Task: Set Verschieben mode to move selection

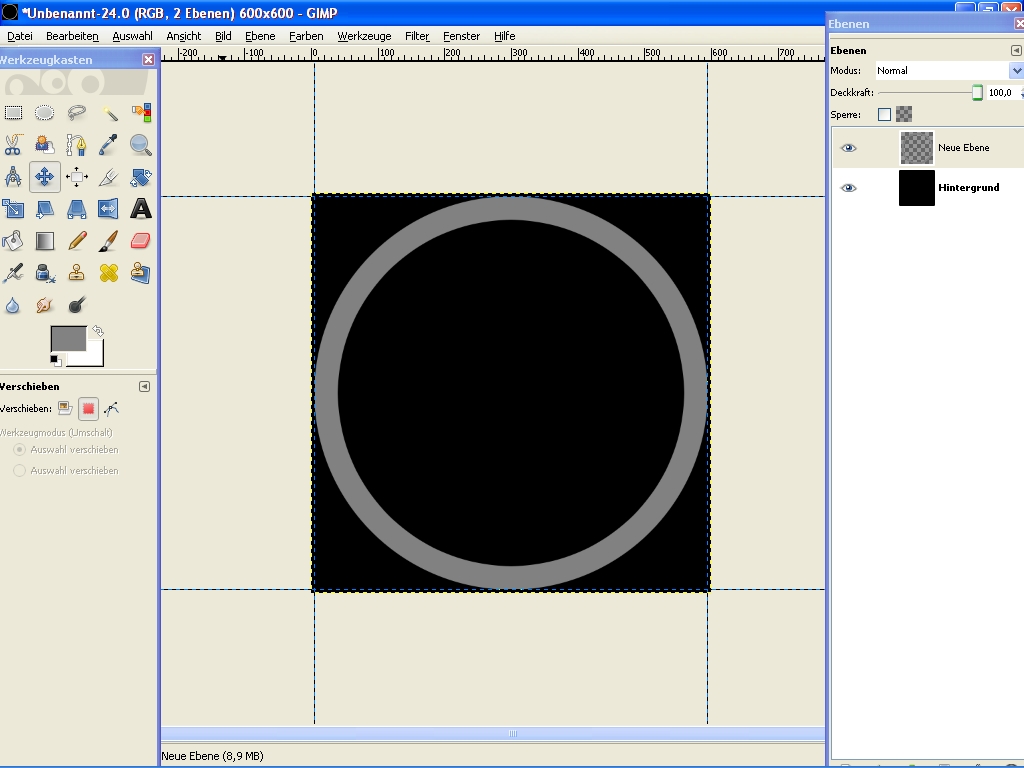Action: [x=88, y=409]
